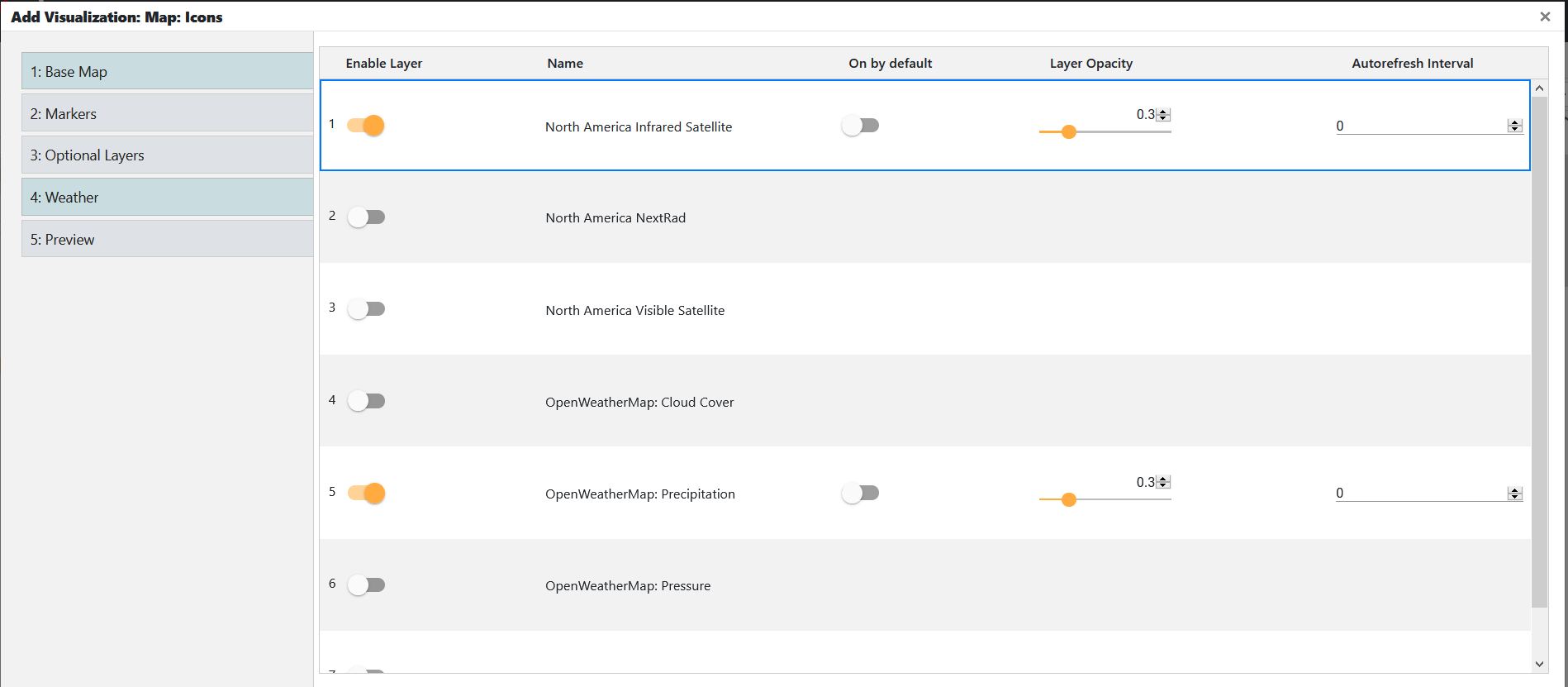Turn on default for OpenWeatherMap Precipitation
Screen dimensions: 1568x687
pyautogui.click(x=860, y=494)
